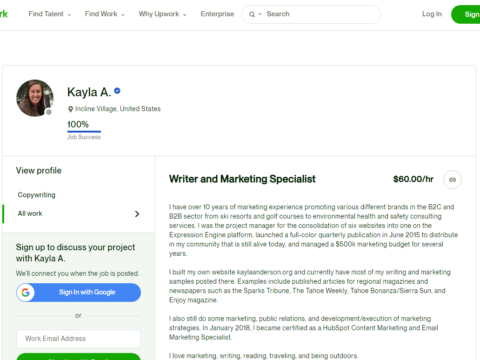
Task: Click the All work chevron arrow
Action: [137, 214]
